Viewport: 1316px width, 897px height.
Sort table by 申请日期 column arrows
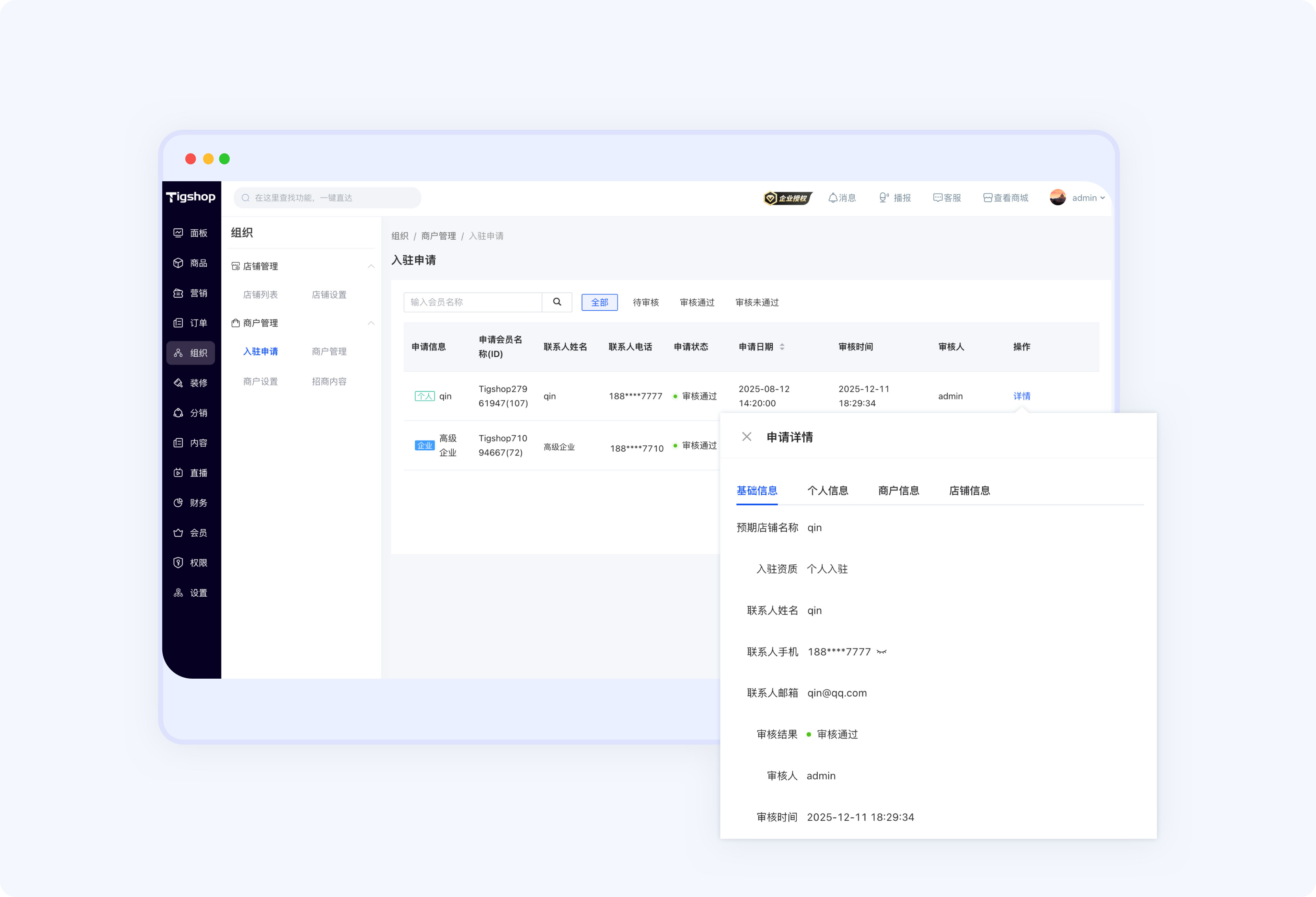(782, 347)
